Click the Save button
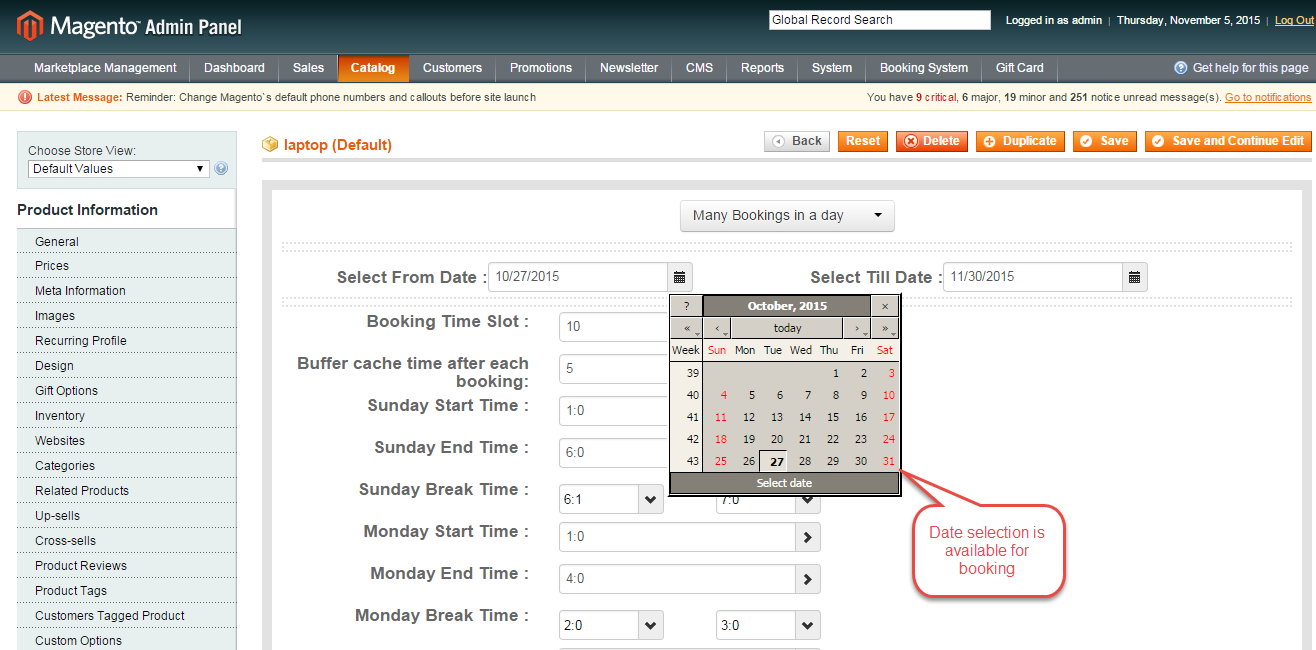Screen dimensions: 1316x650 pos(1105,141)
